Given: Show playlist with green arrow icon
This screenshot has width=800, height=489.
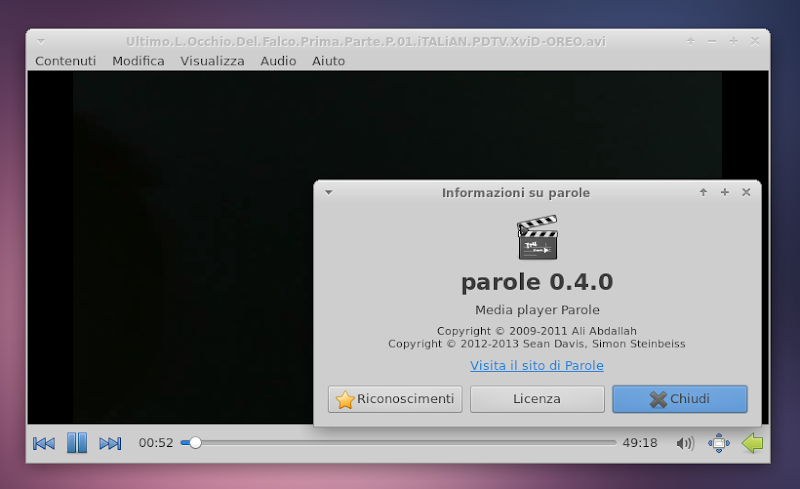Looking at the screenshot, I should coord(753,443).
